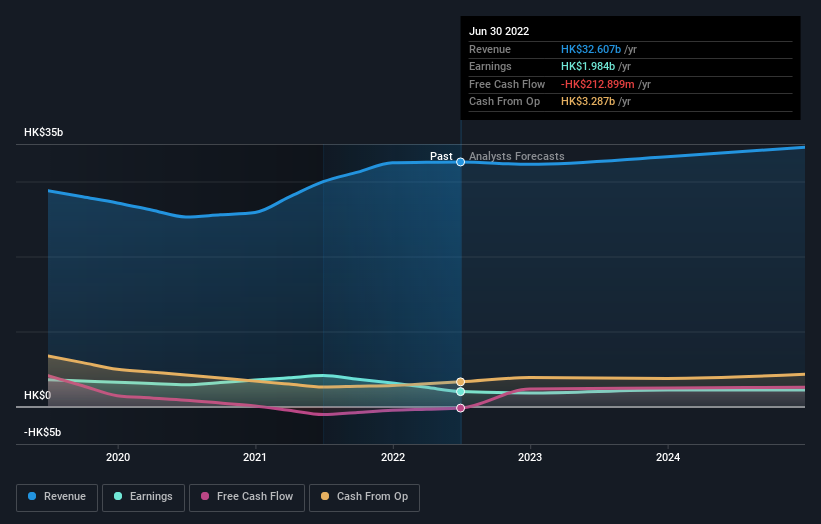Click the HK$1.984b earnings value
The height and width of the screenshot is (524, 821).
click(x=588, y=66)
